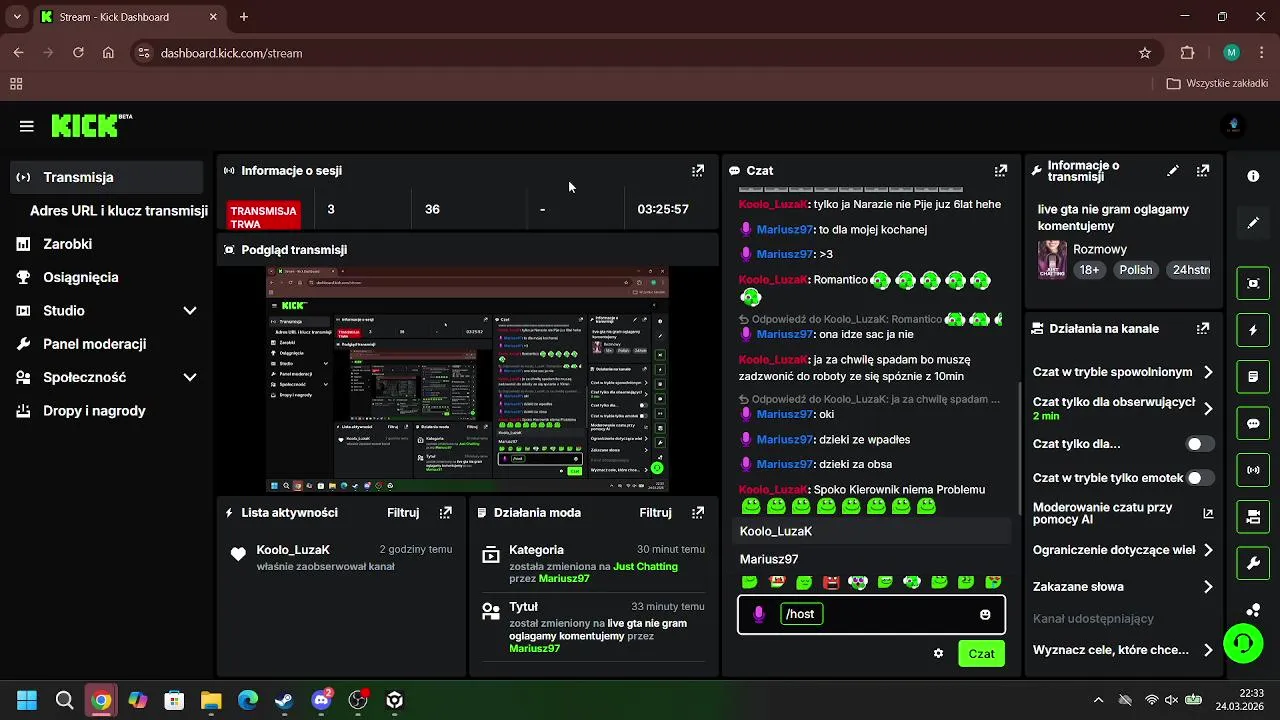The height and width of the screenshot is (720, 1280).
Task: Click Filtruj in the Działania moda panel
Action: pyautogui.click(x=655, y=513)
